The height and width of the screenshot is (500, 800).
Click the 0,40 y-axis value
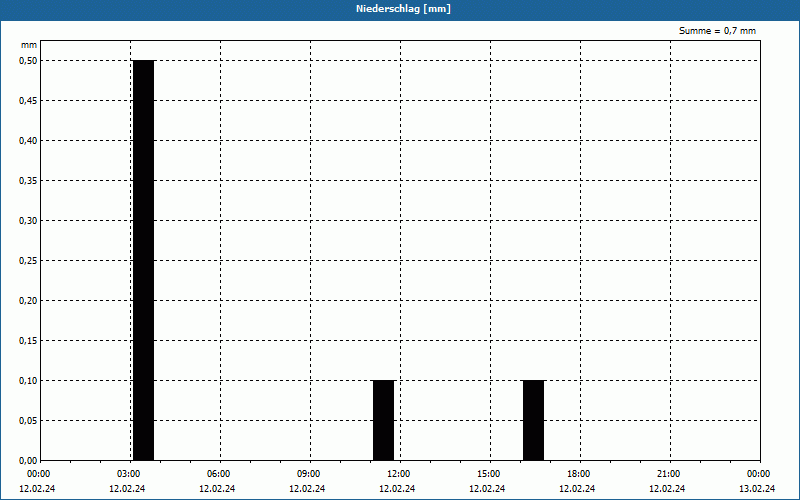28,141
